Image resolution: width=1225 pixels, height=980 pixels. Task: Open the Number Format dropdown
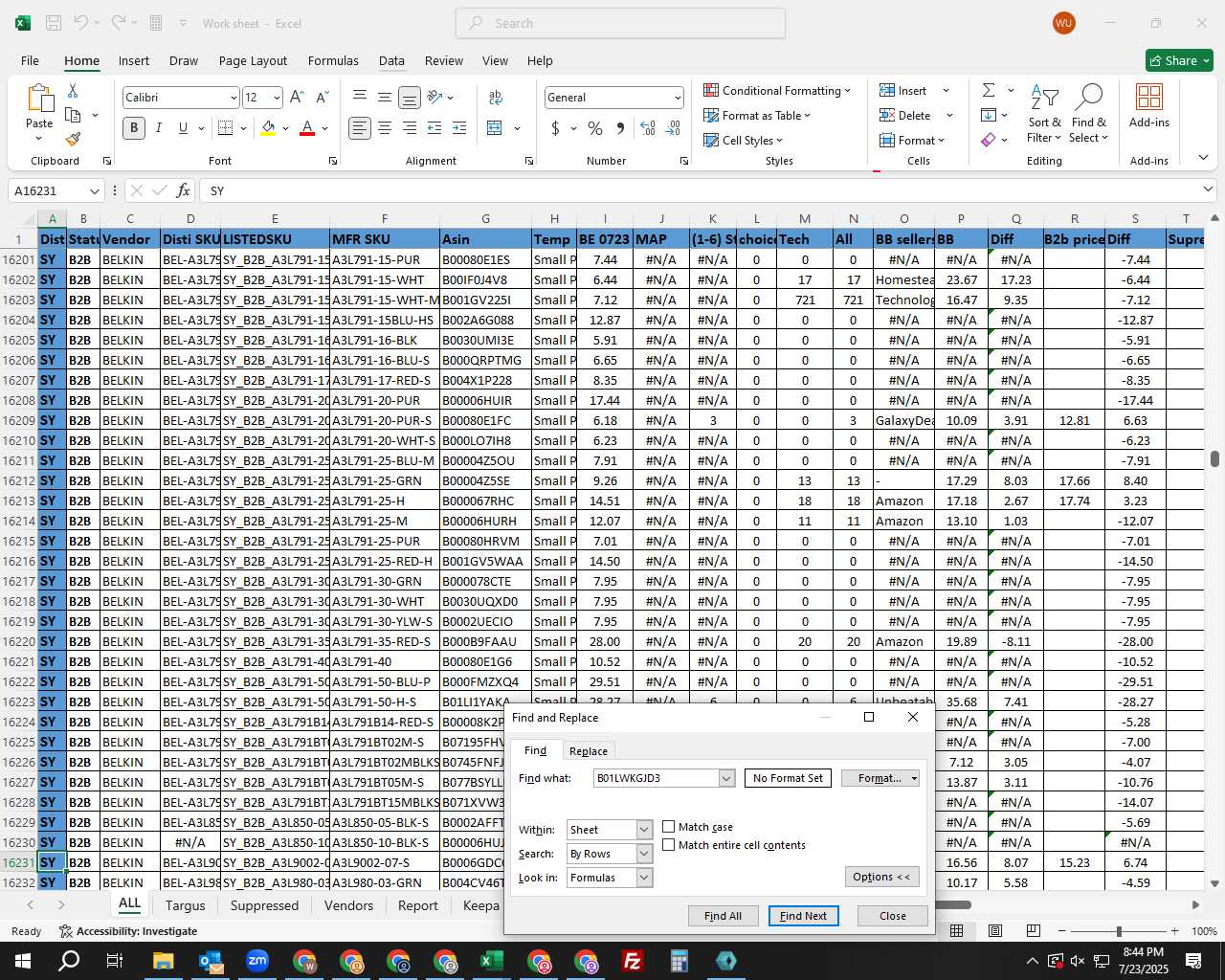click(x=678, y=98)
